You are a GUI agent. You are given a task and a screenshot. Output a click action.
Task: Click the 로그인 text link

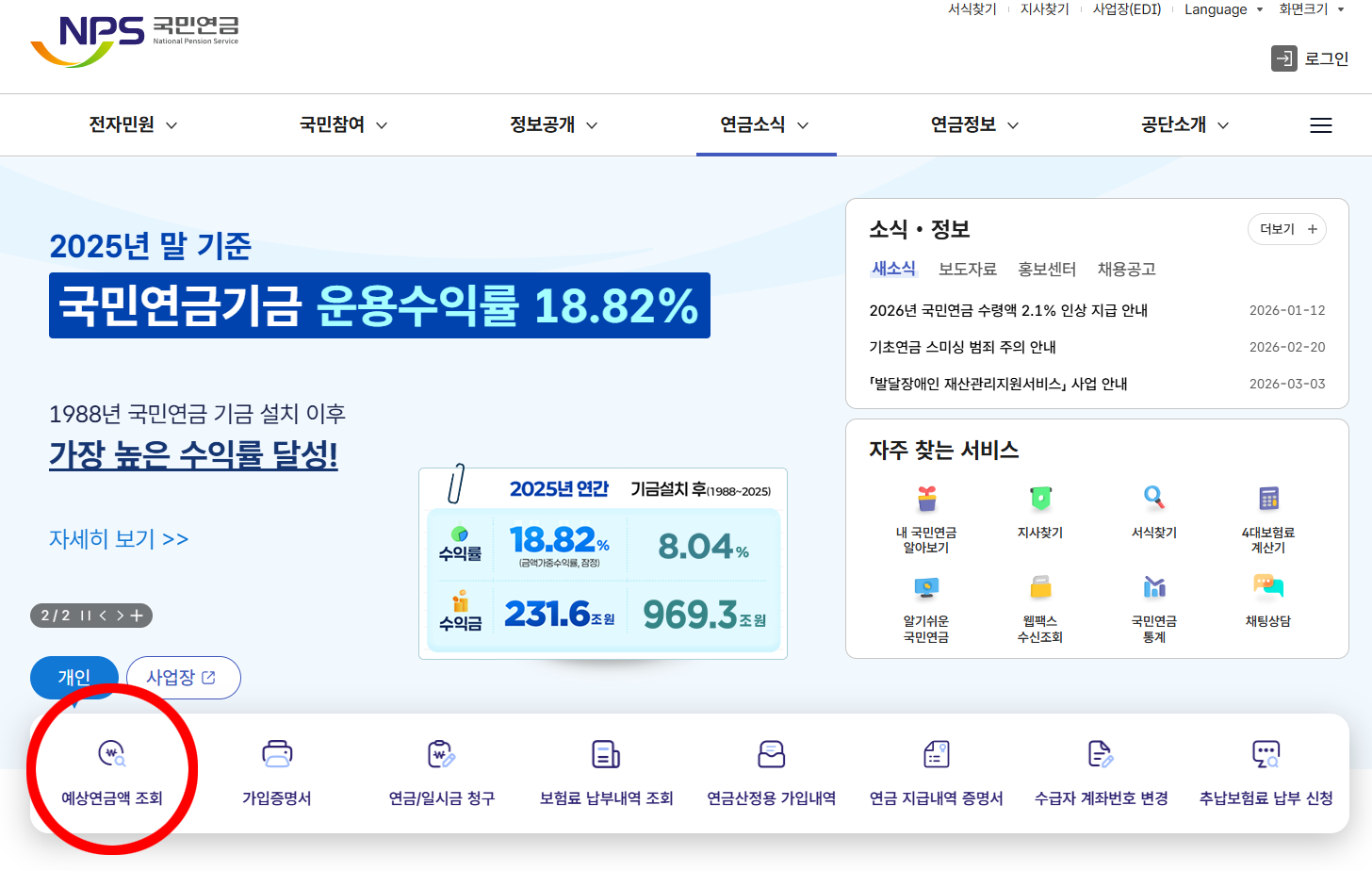pyautogui.click(x=1327, y=58)
